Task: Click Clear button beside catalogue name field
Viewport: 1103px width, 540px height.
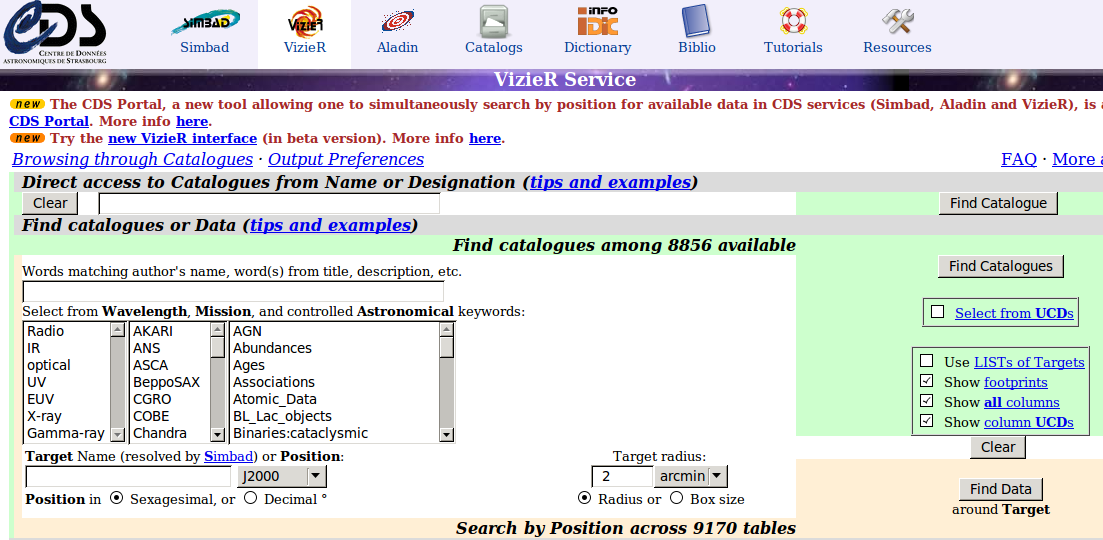Action: [x=50, y=203]
